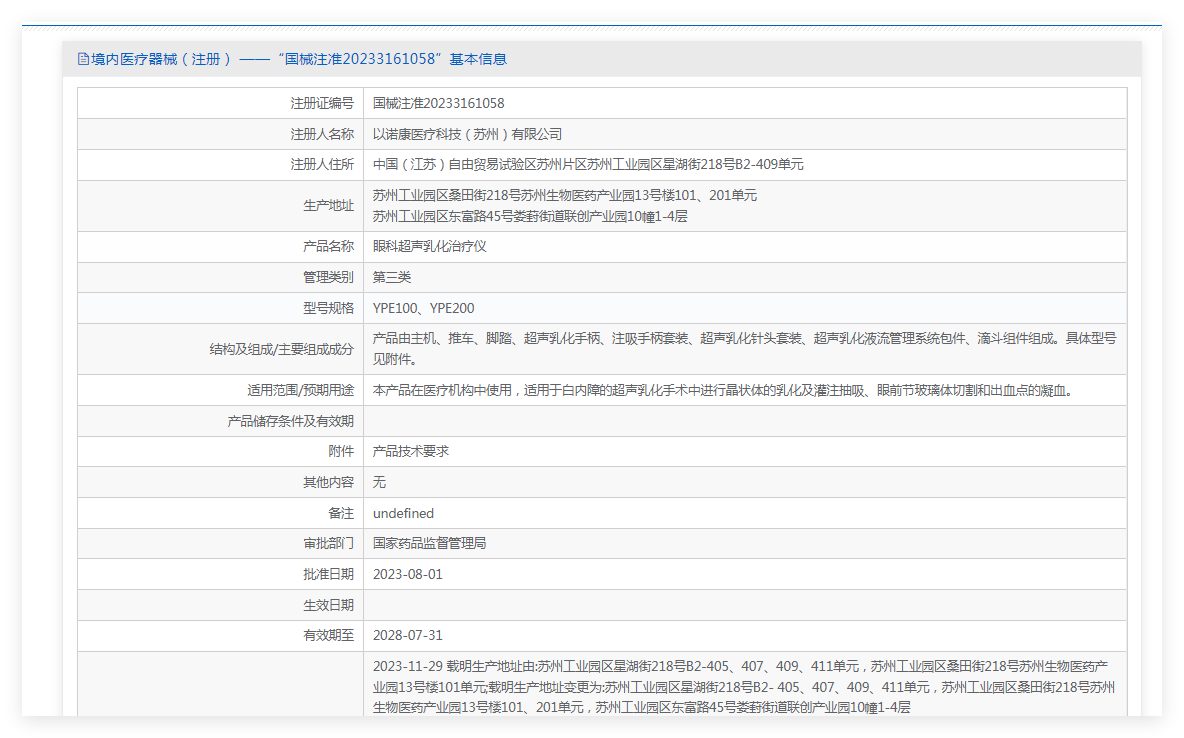
Task: Click the 备注 label
Action: (341, 514)
